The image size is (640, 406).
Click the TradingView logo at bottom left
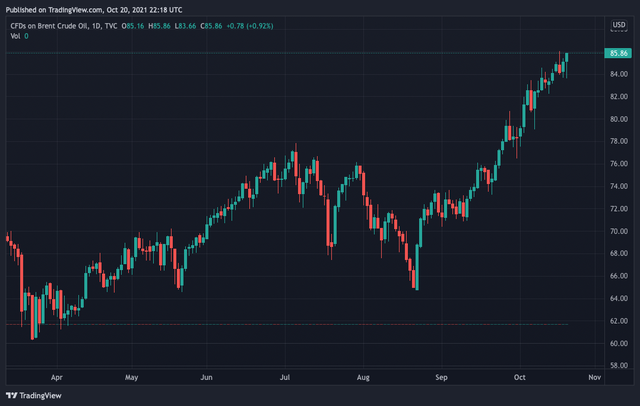(34, 395)
